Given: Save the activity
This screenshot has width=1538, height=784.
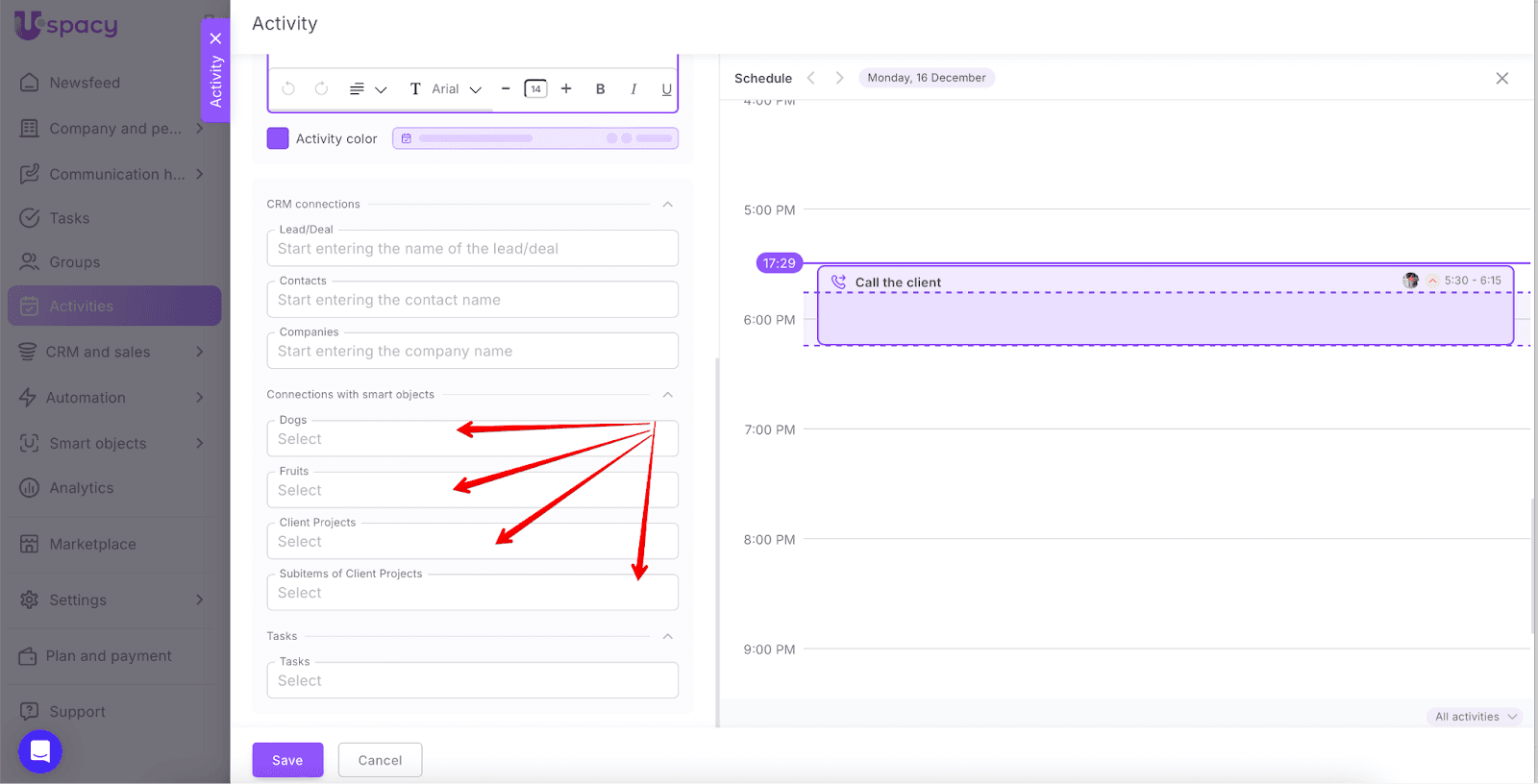Looking at the screenshot, I should (x=287, y=760).
